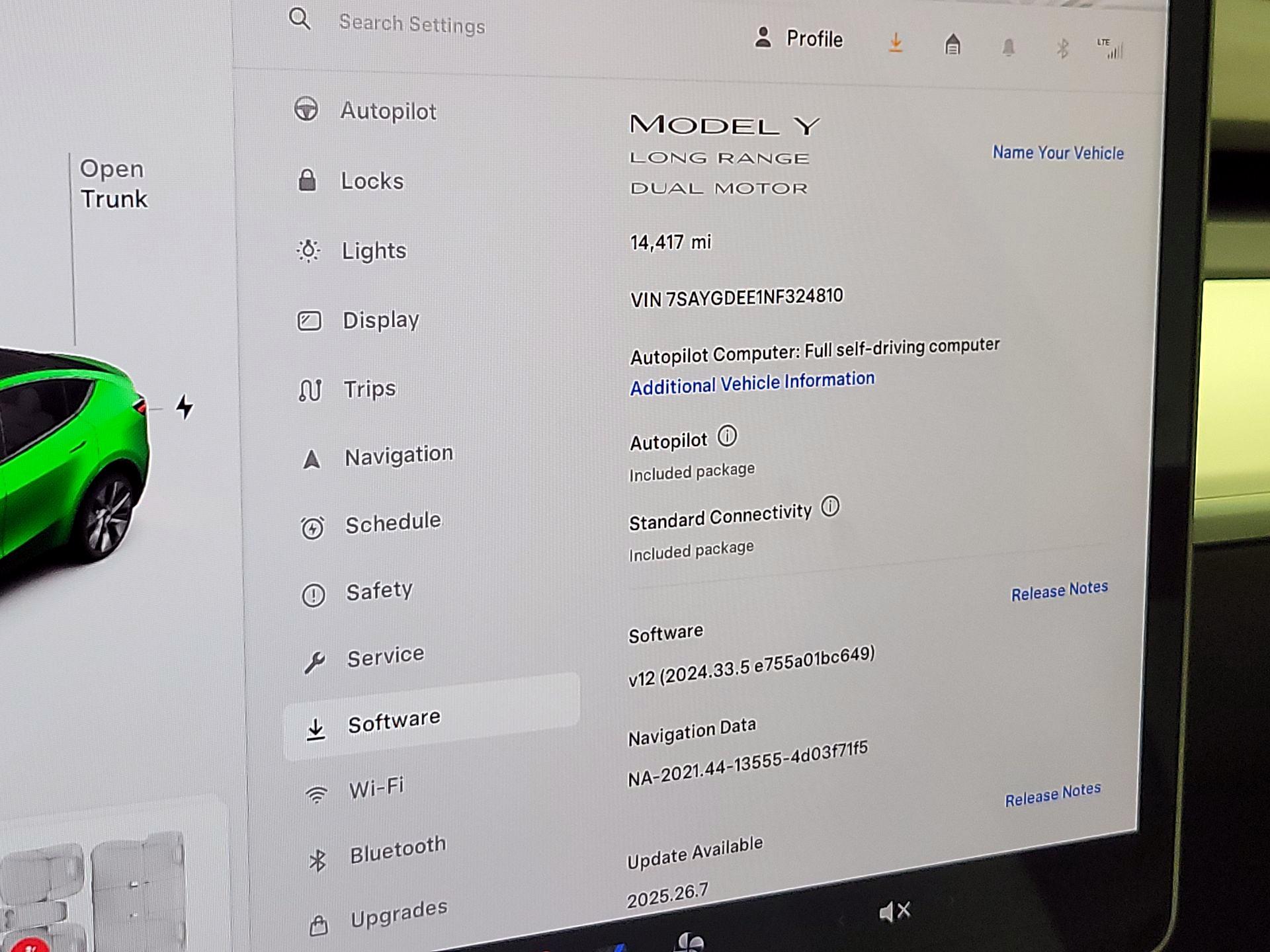This screenshot has width=1270, height=952.
Task: Tap the VIN 7SAYGDEE1NF324810 text
Action: tap(737, 297)
